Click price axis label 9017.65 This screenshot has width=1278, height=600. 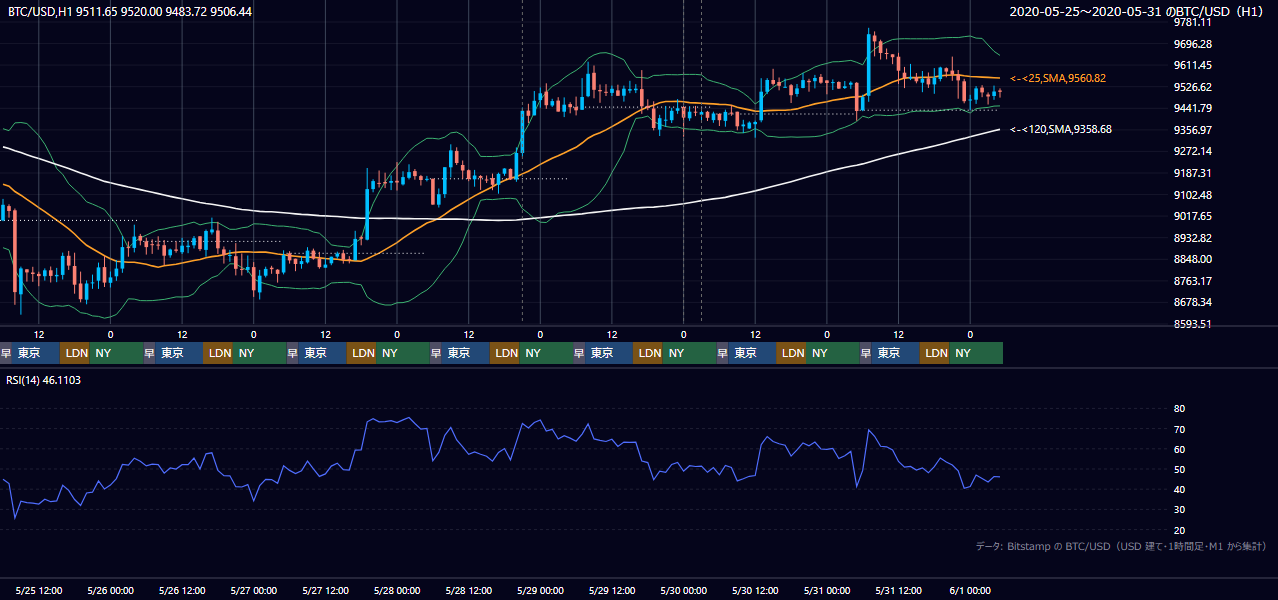pyautogui.click(x=1193, y=216)
